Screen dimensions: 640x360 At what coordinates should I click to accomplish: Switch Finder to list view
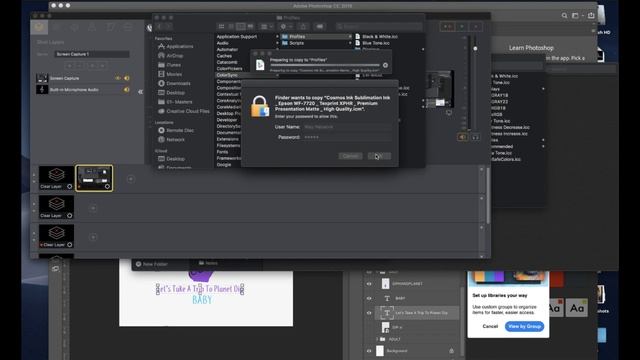(231, 27)
